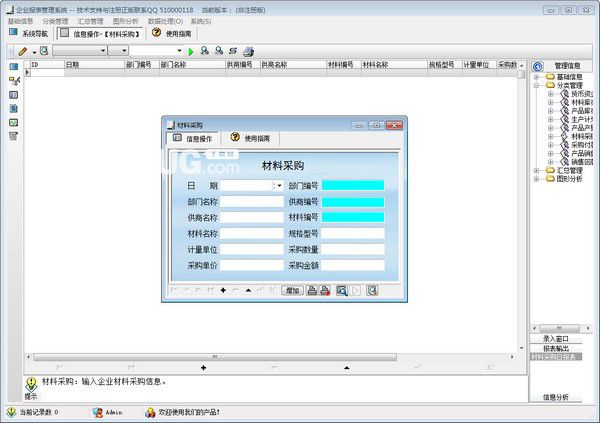Screen dimensions: 600x423
Task: Click the cyan 供商编号 field
Action: 353,202
